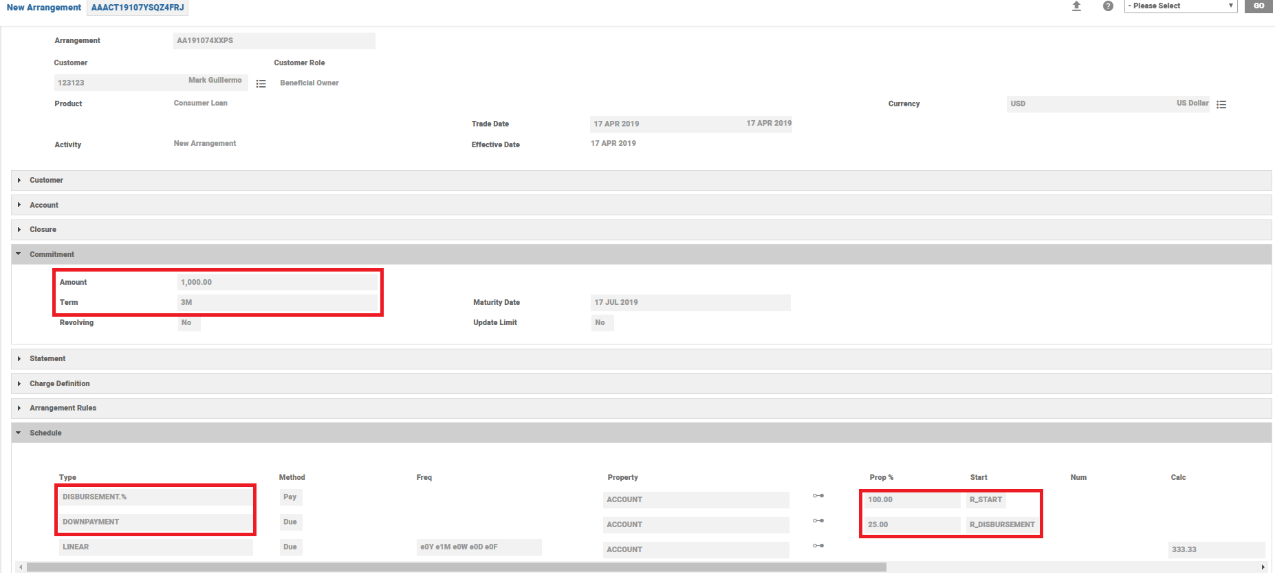Expand the Account section

pos(44,205)
